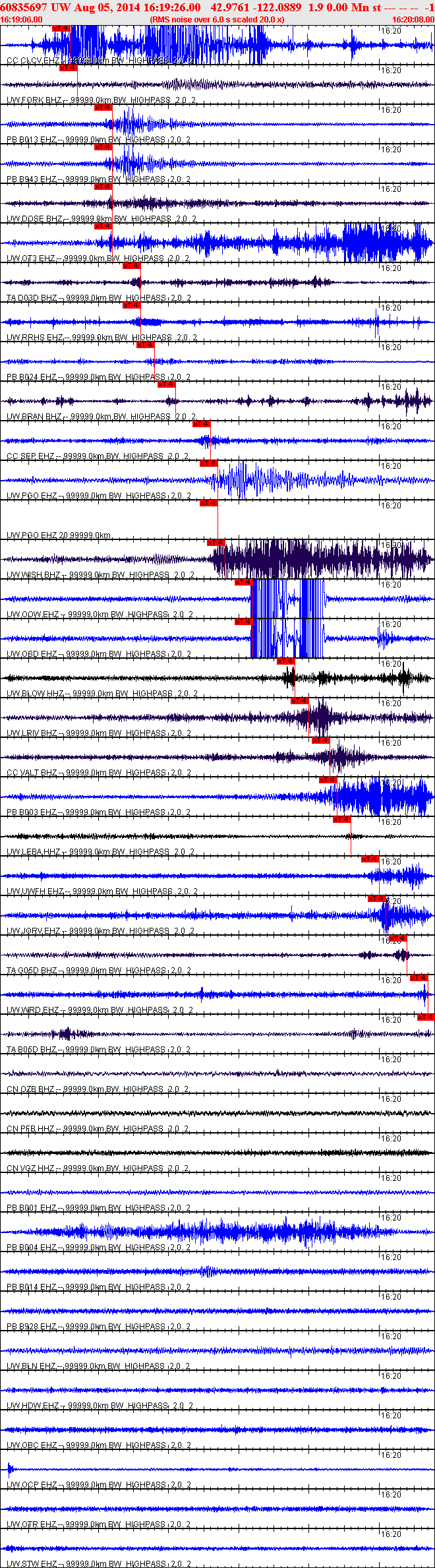Click the end time 16:20:08.00 label
435x1568 pixels.
(x=413, y=20)
